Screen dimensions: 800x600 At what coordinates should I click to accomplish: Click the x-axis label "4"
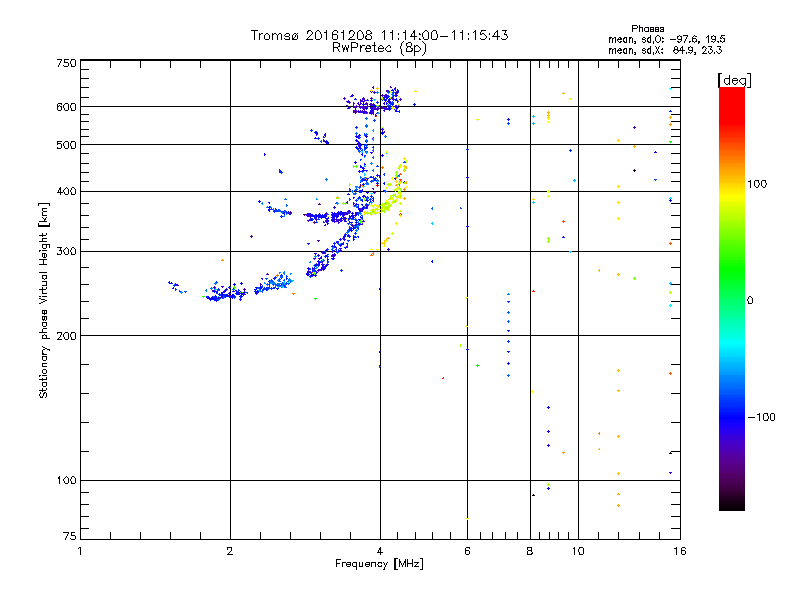[x=380, y=552]
